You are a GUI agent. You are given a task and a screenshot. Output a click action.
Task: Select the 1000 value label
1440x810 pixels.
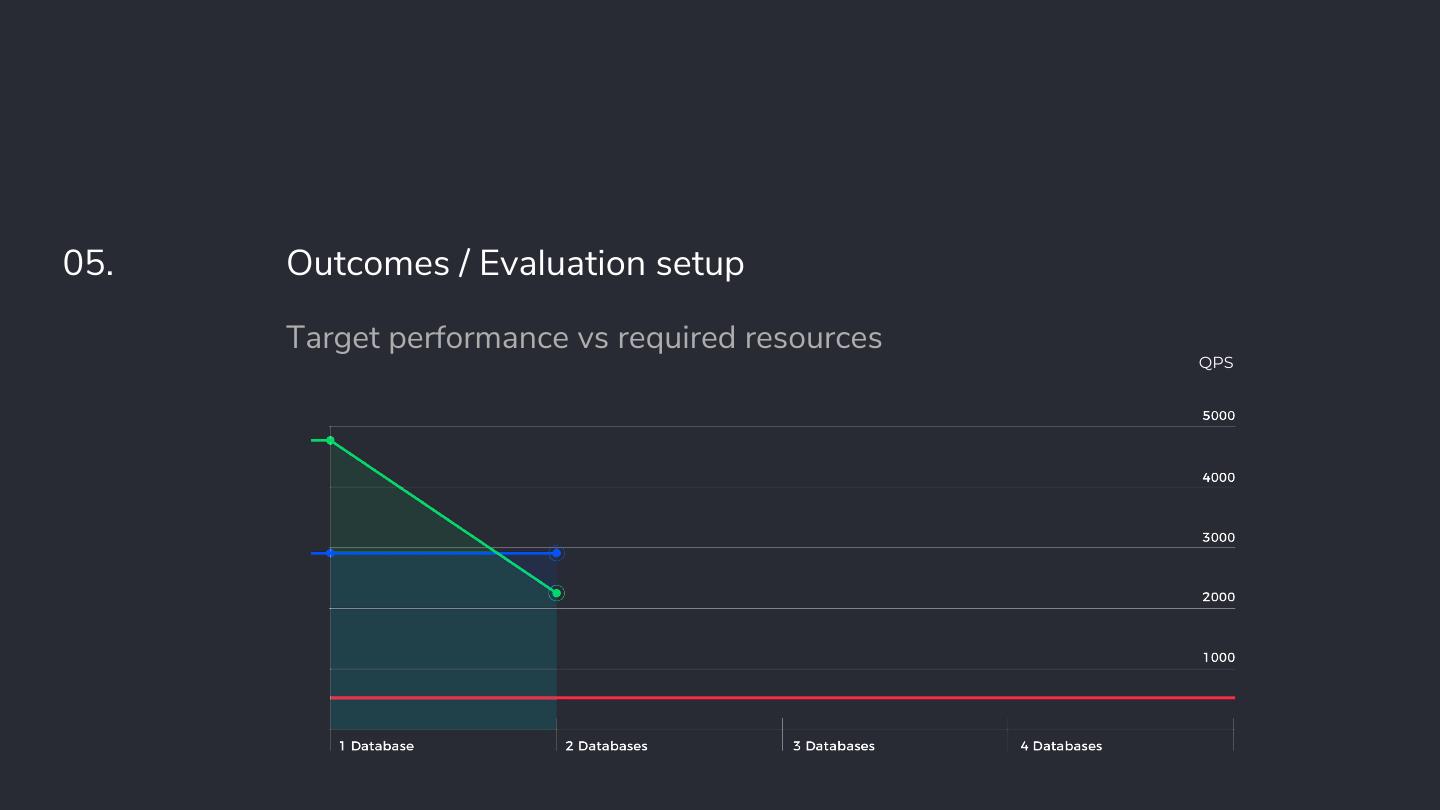point(1218,658)
